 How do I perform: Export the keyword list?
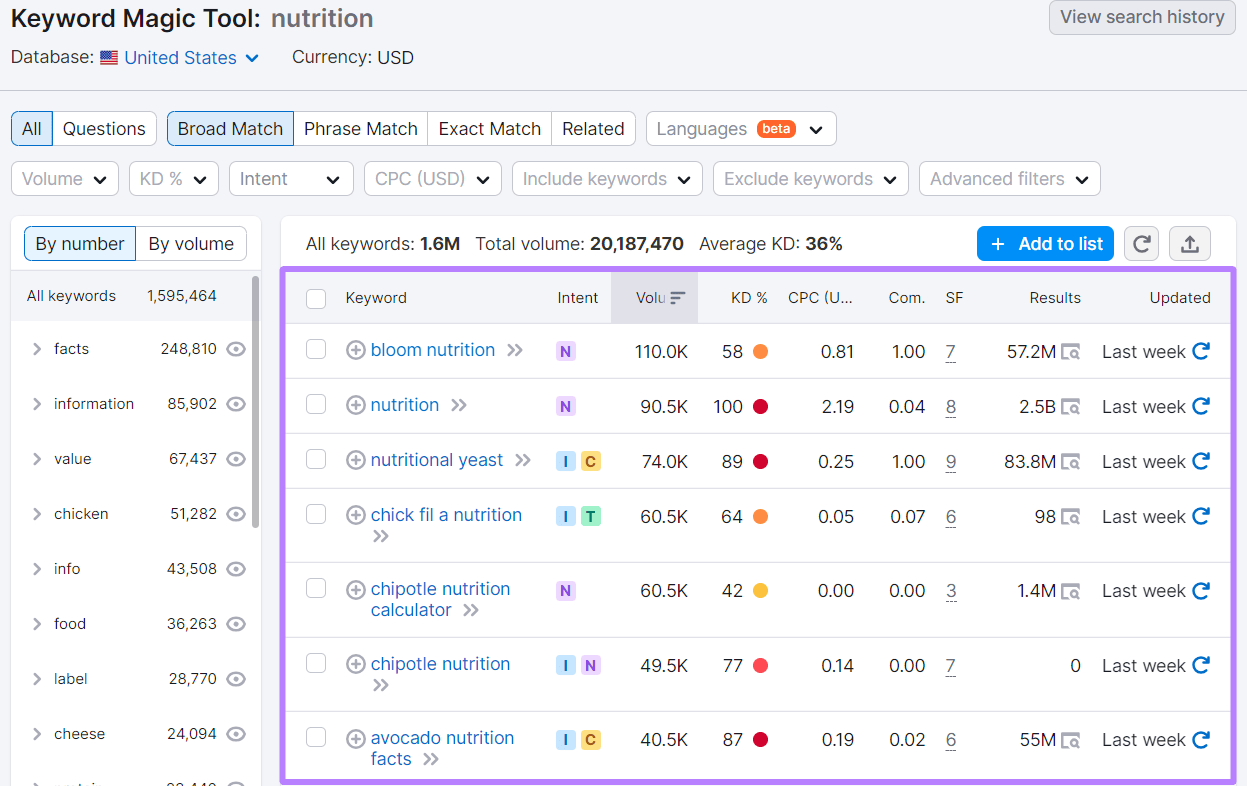coord(1189,243)
